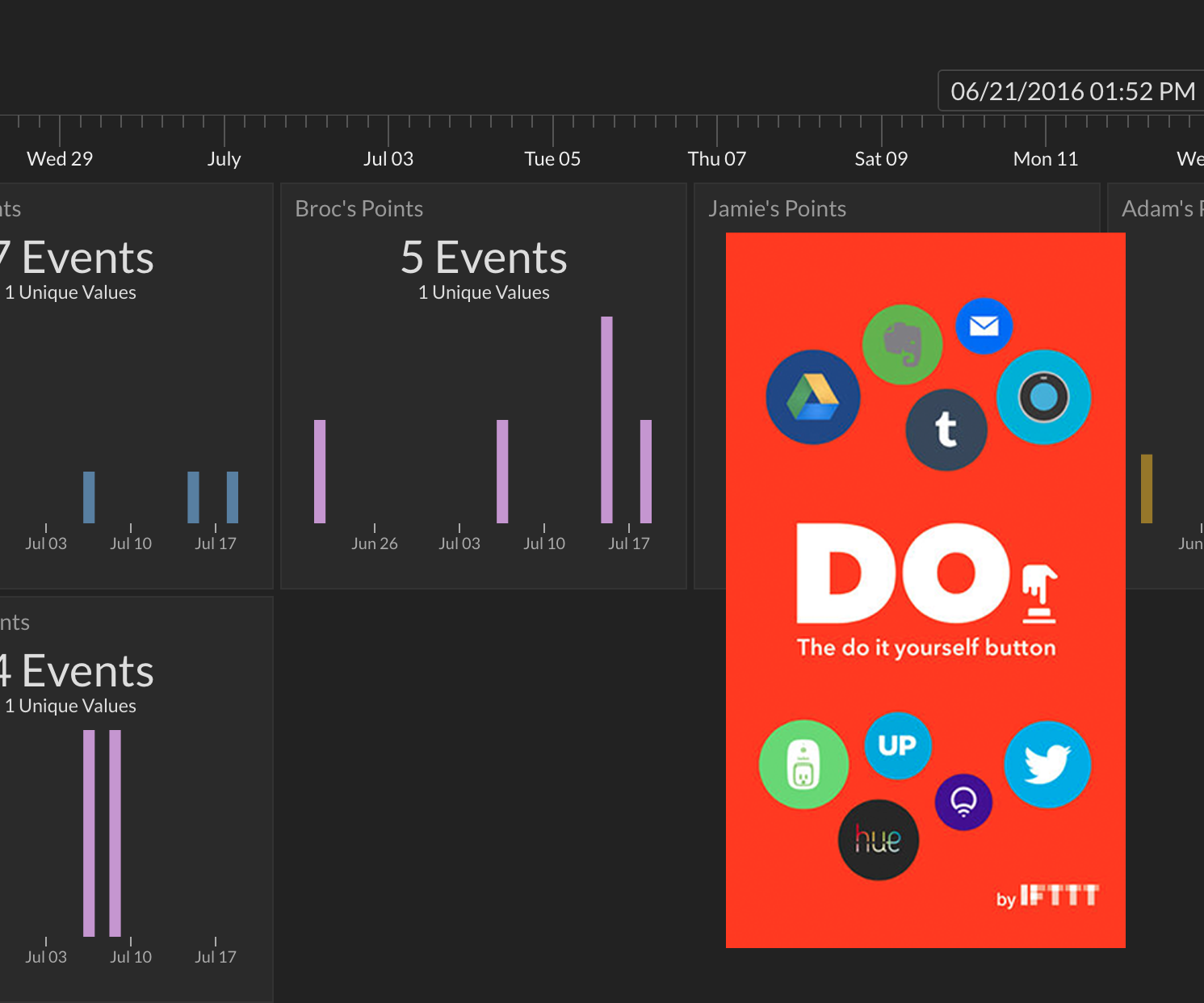
Task: Select the Sat 09 timeline marker
Action: coord(881,158)
